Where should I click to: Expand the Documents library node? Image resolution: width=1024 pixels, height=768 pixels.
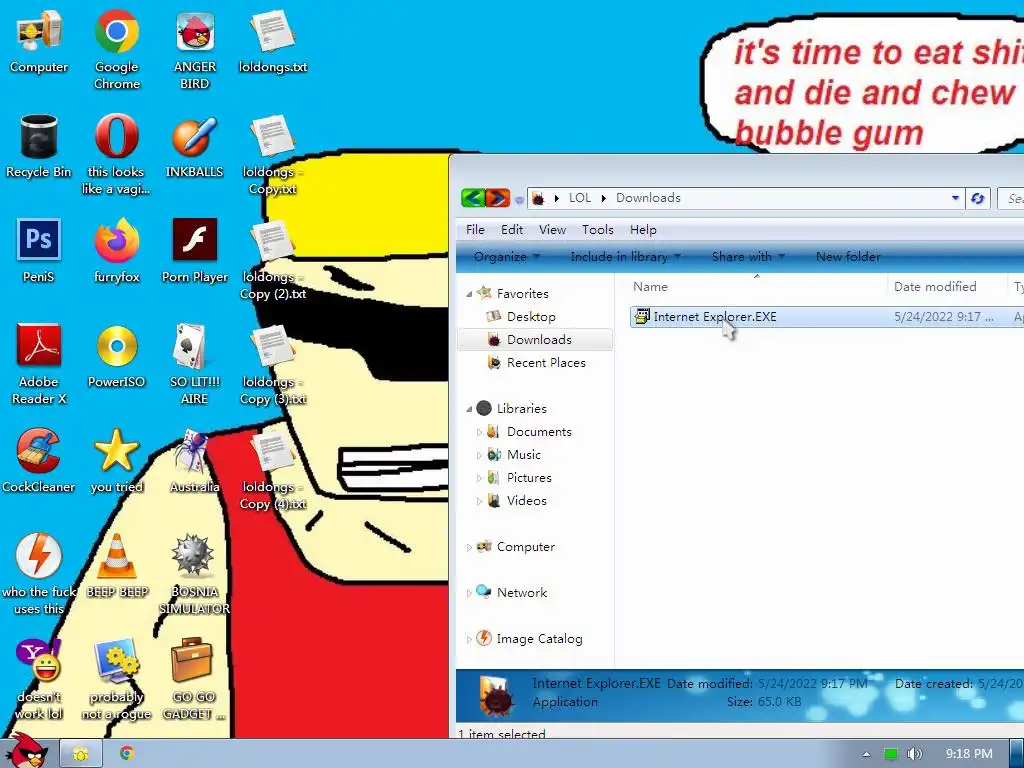479,432
